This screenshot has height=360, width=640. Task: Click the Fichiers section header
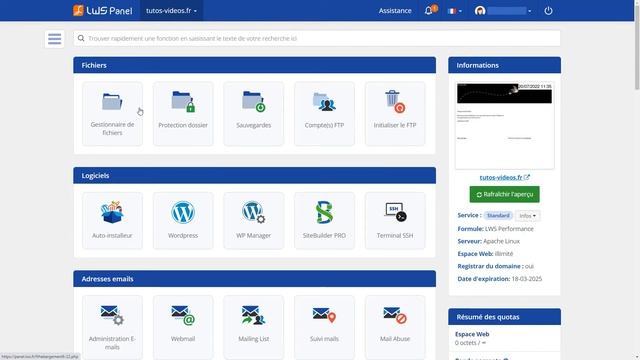coord(254,65)
